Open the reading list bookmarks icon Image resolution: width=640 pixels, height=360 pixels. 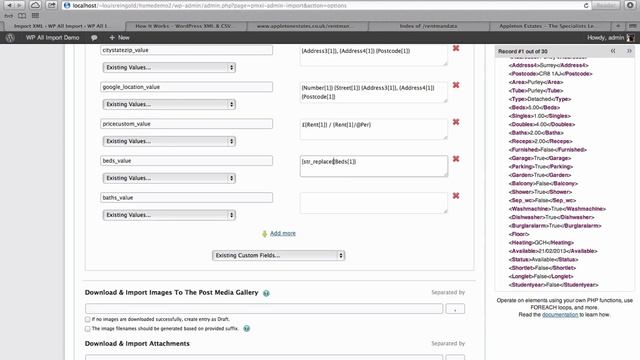pos(22,16)
